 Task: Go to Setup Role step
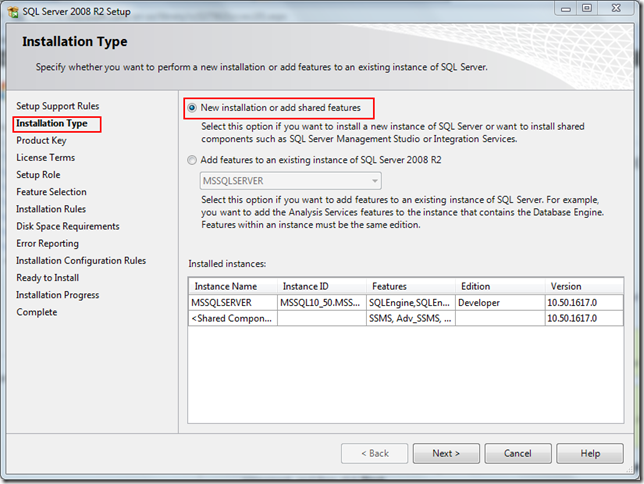(38, 175)
